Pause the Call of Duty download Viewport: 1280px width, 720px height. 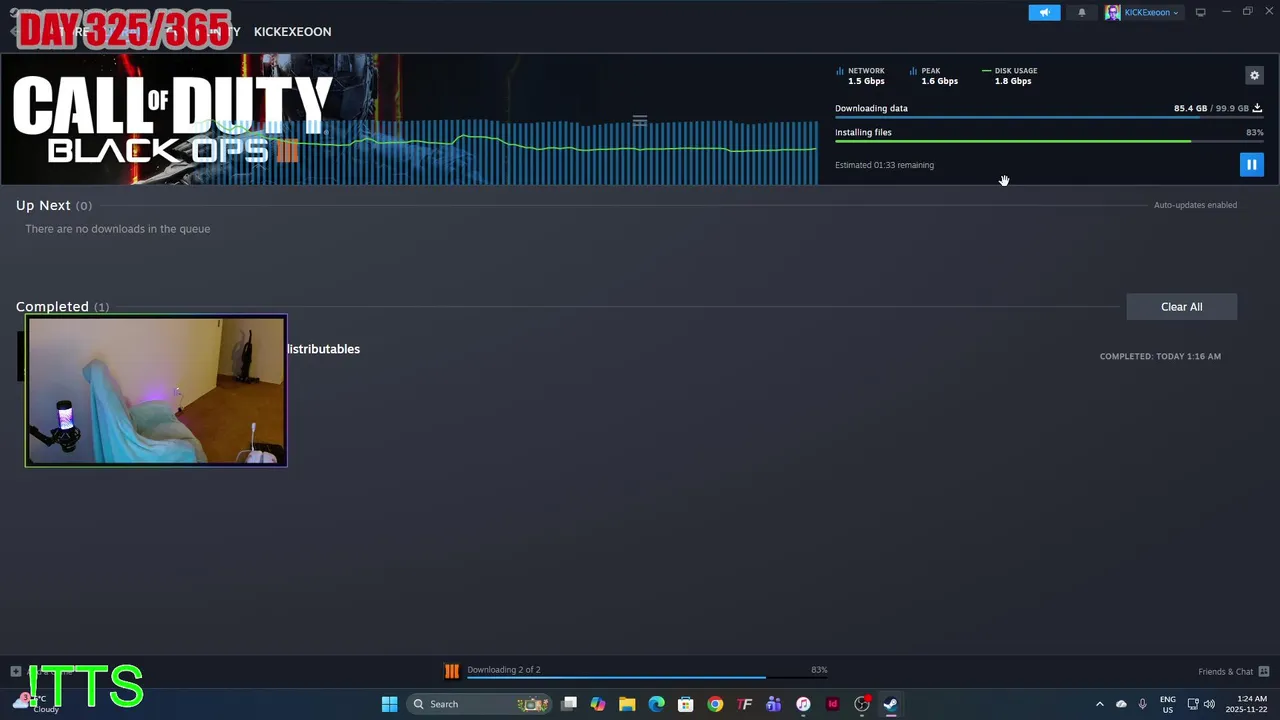(1251, 165)
